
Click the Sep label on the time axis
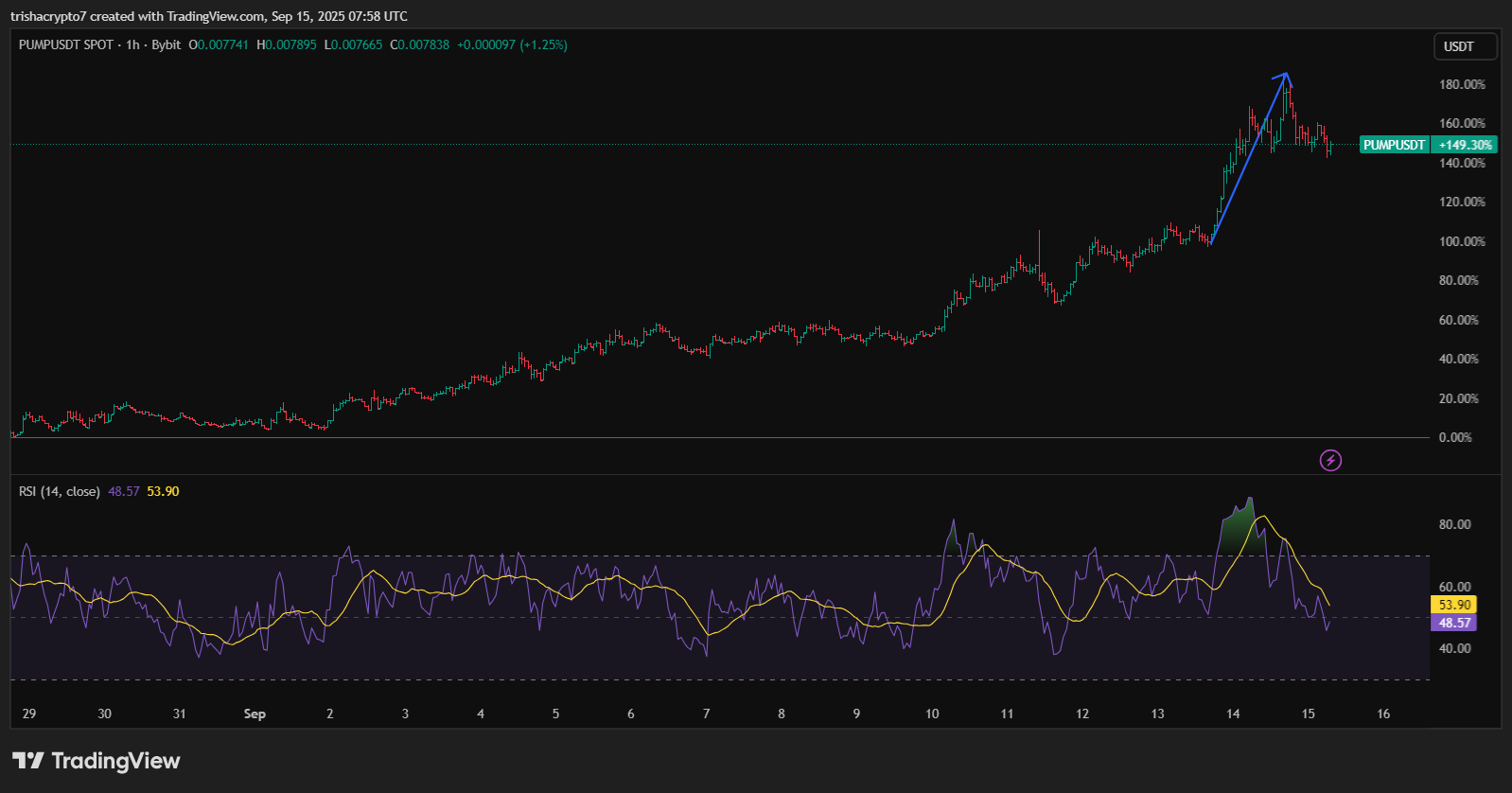[x=255, y=714]
